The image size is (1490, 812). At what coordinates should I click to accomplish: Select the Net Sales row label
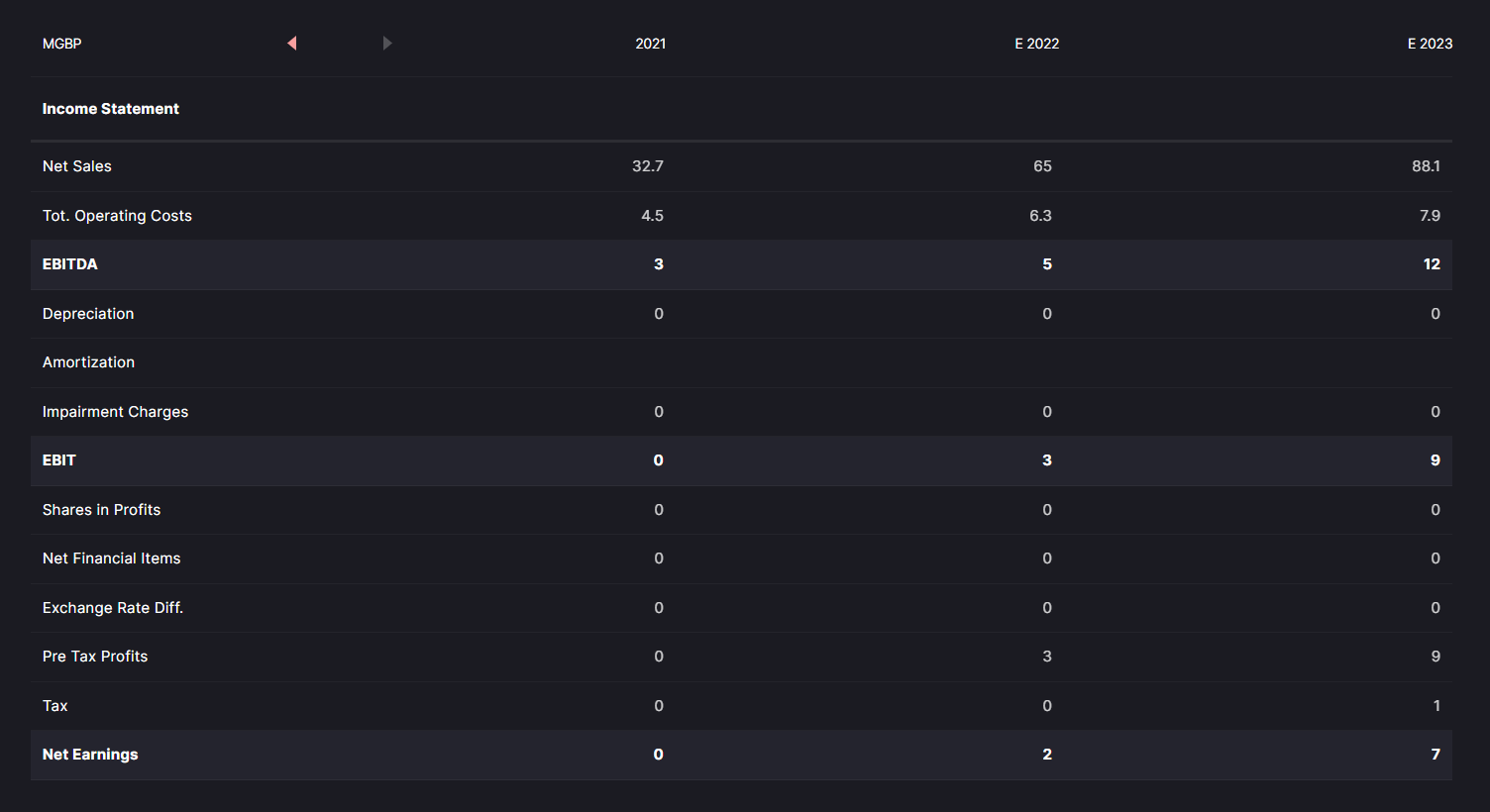77,166
